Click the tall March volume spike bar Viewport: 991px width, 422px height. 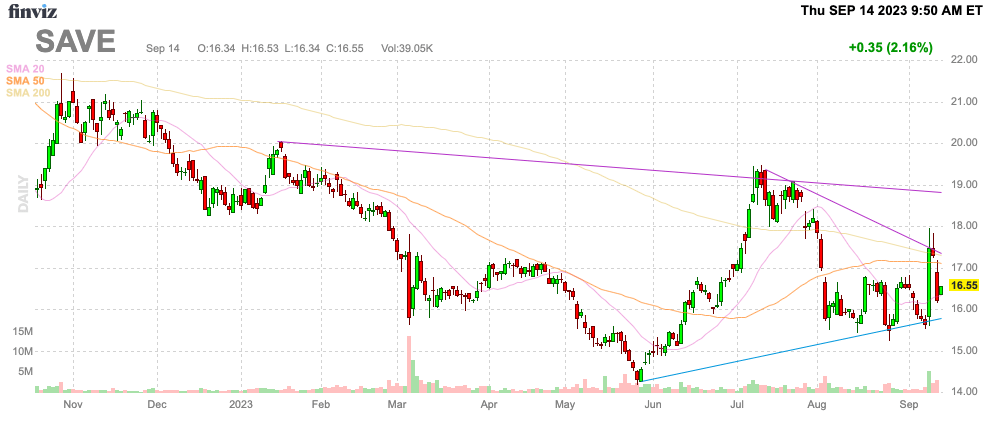408,364
